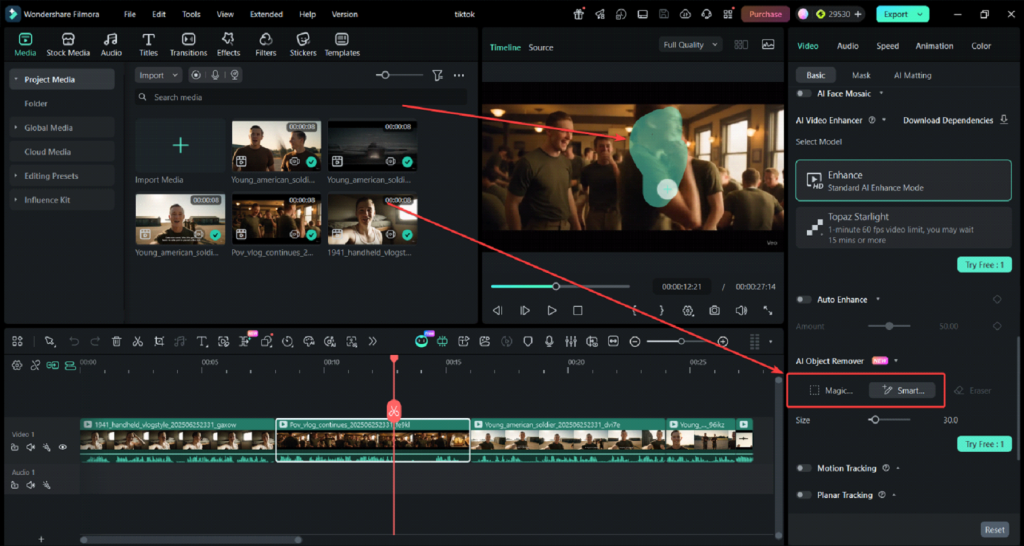This screenshot has width=1024, height=546.
Task: Click the filter icon in media panel
Action: point(438,76)
